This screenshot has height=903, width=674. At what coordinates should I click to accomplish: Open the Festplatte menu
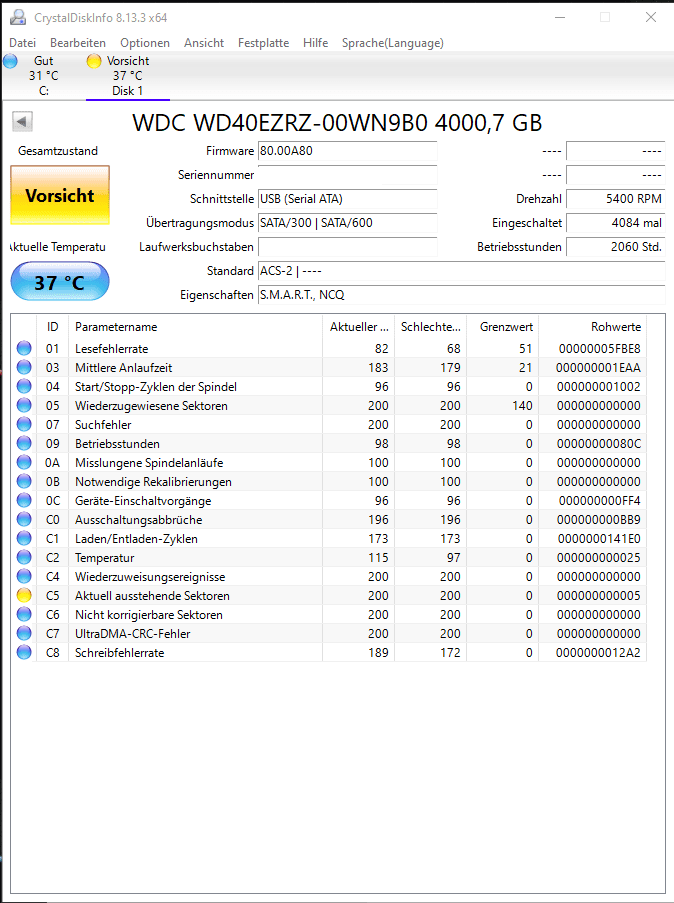click(x=263, y=43)
